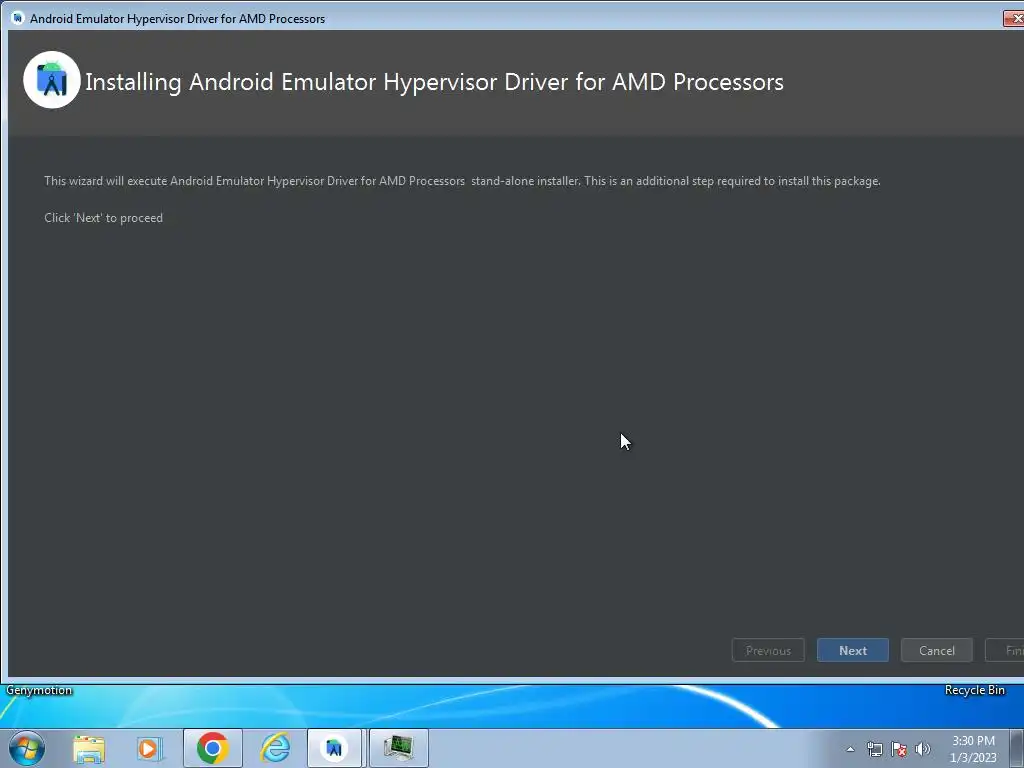Show hidden system tray icons arrow
Image resolution: width=1024 pixels, height=768 pixels.
click(x=850, y=749)
